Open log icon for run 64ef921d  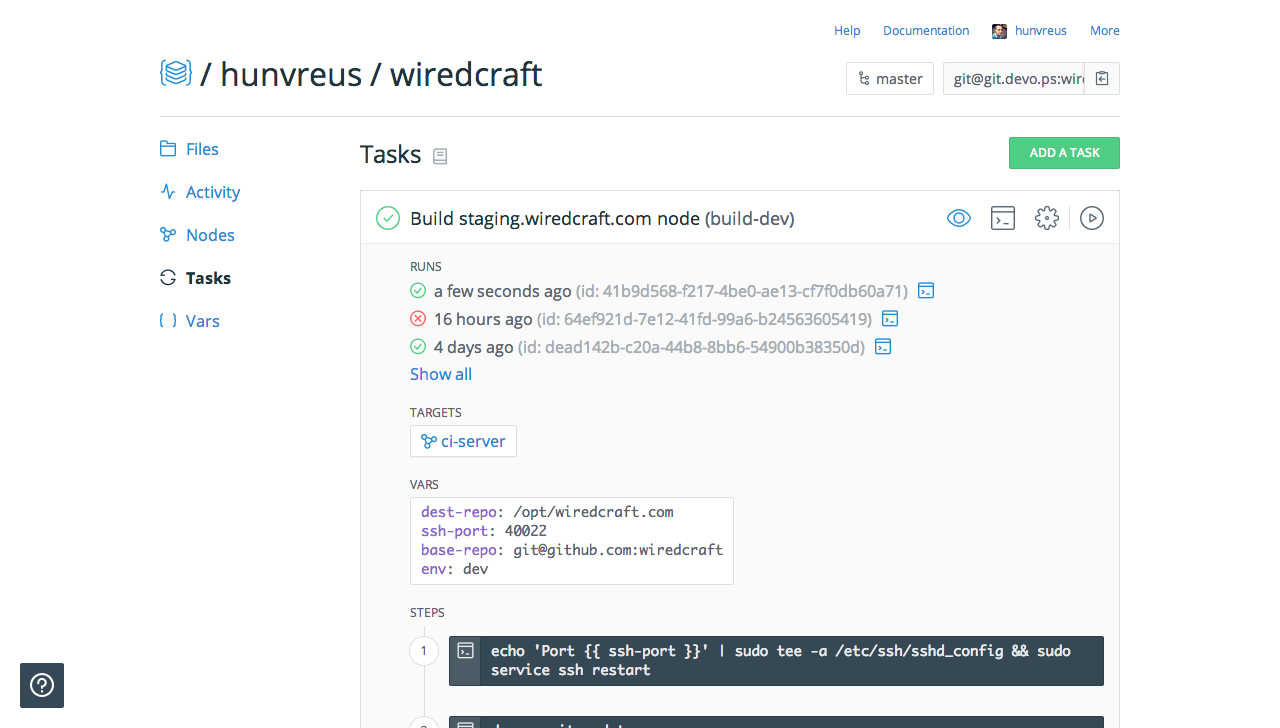[x=890, y=319]
